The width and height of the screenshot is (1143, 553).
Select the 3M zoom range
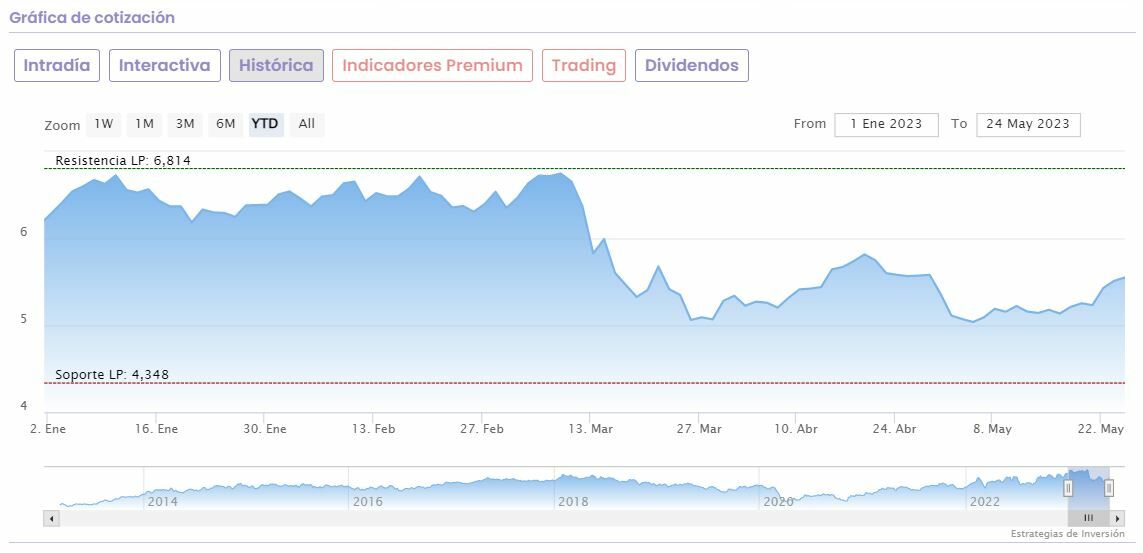(x=185, y=124)
